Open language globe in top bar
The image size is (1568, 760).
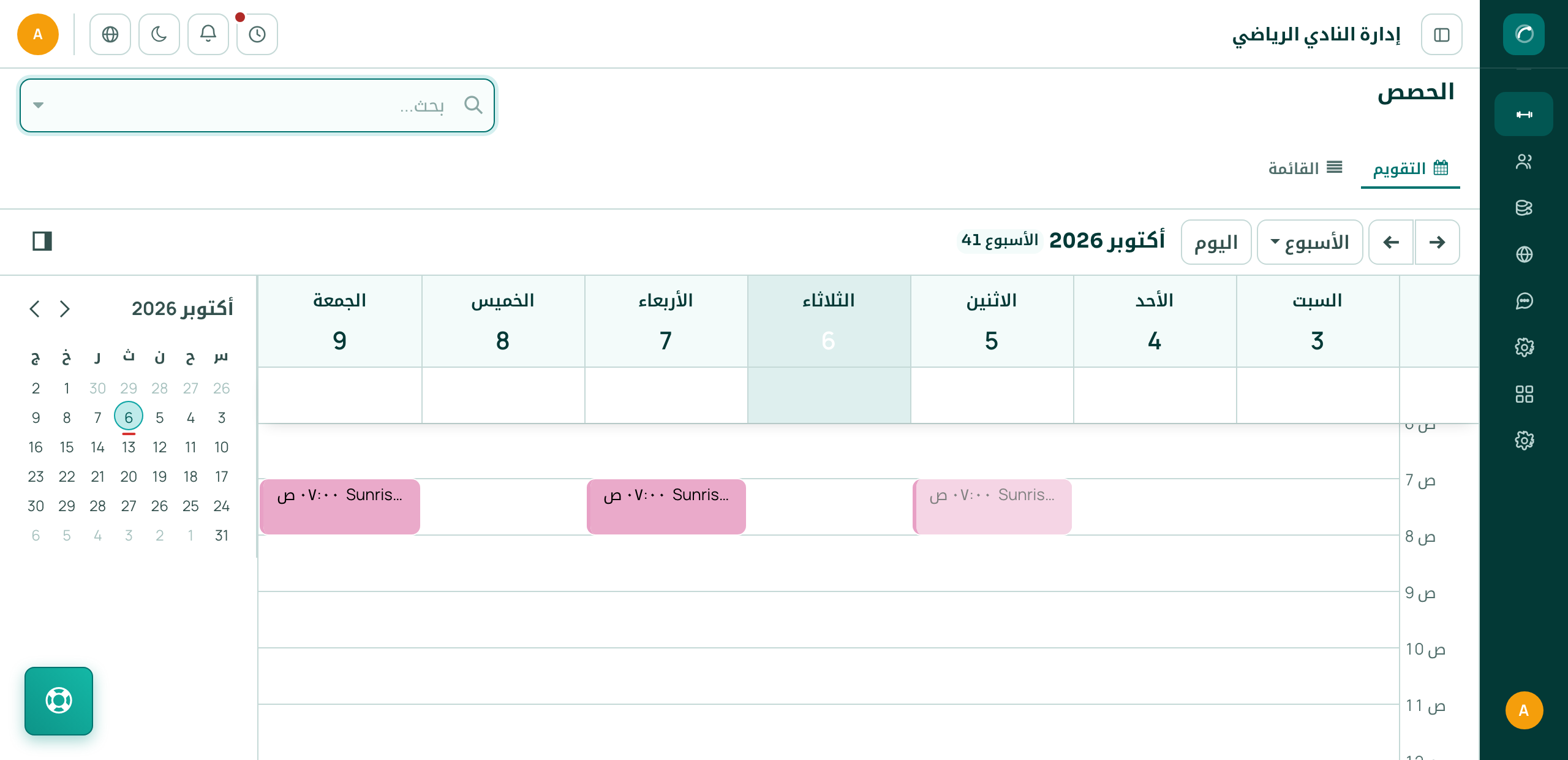110,34
